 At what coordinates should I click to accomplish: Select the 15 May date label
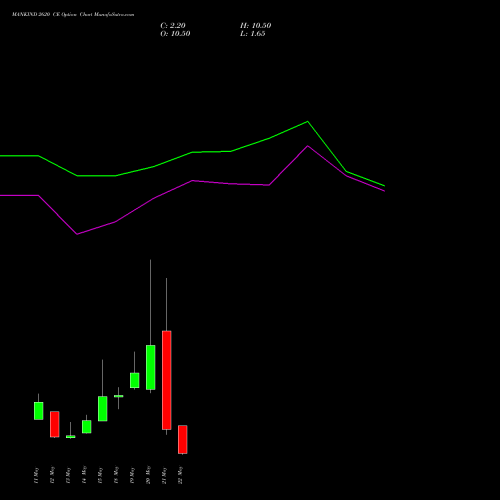click(100, 475)
